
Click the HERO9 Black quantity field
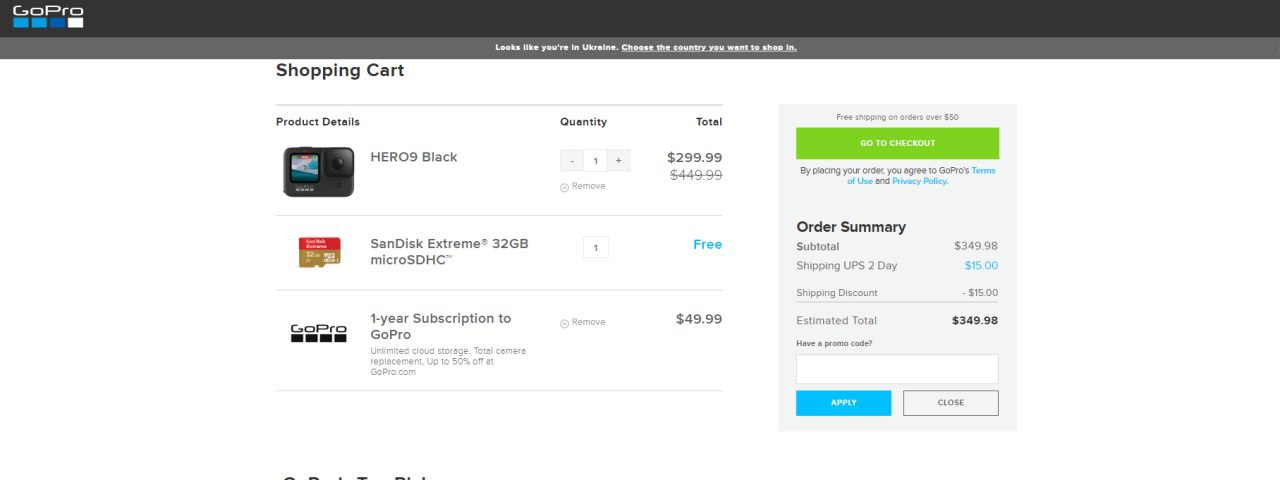tap(595, 161)
